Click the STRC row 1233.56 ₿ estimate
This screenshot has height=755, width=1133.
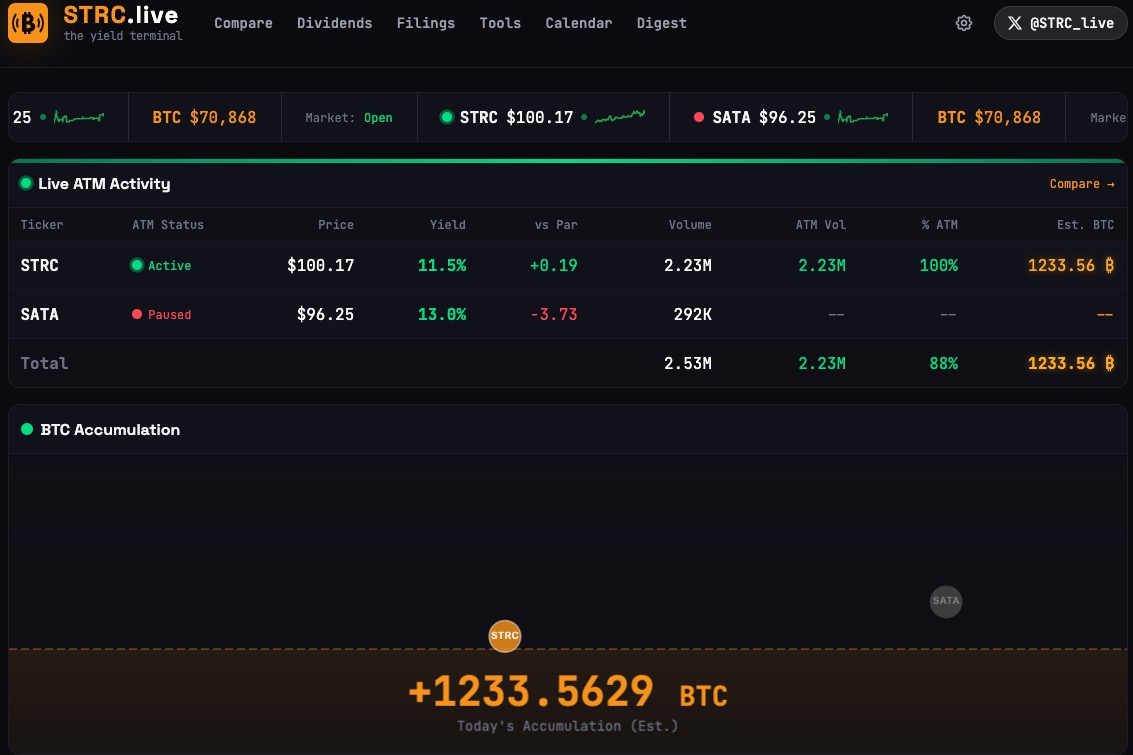(x=1071, y=265)
